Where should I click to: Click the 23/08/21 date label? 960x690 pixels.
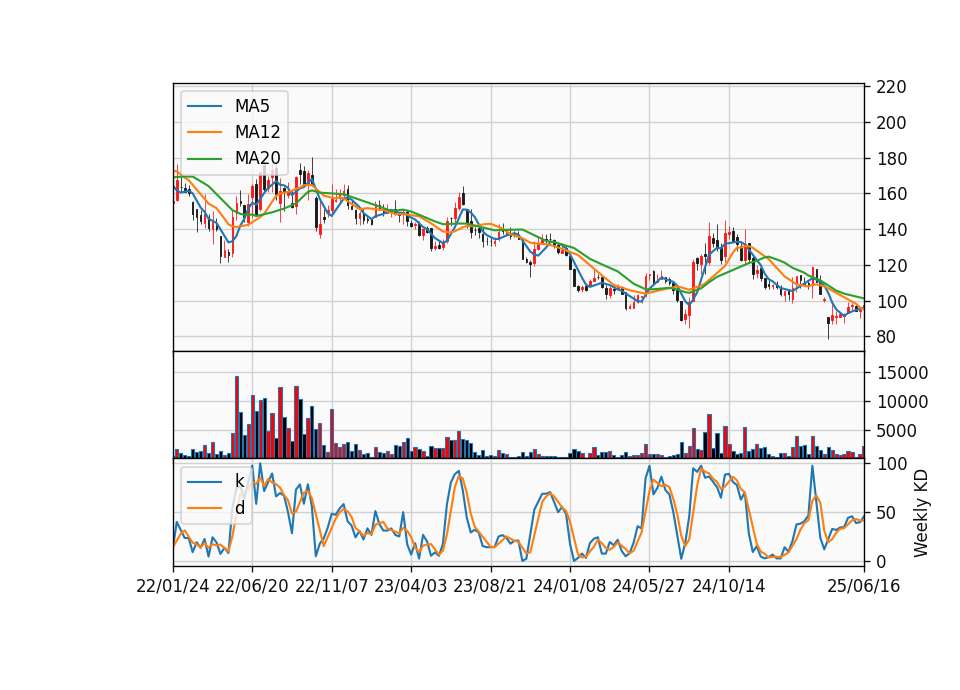click(490, 586)
